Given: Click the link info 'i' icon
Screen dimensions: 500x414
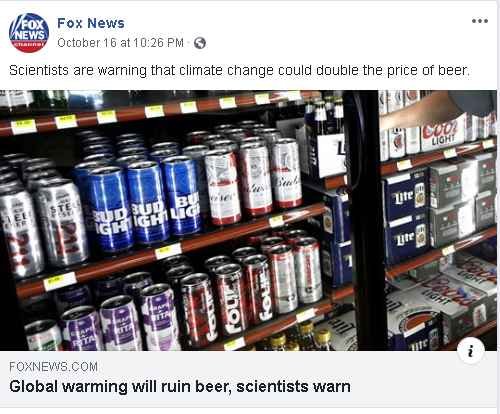Looking at the screenshot, I should [x=471, y=351].
